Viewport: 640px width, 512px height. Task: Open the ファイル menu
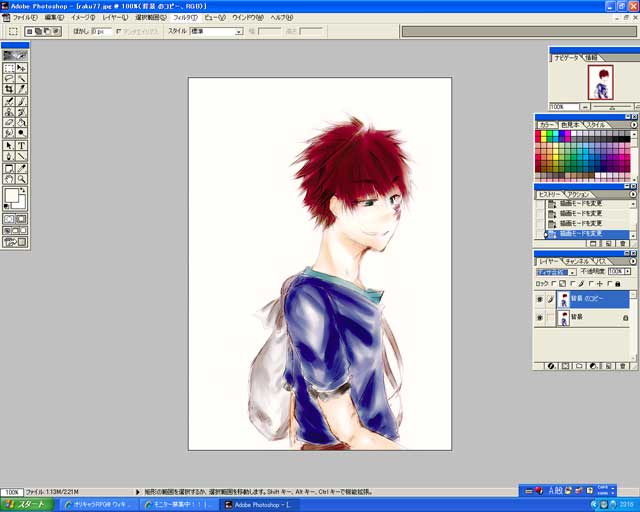point(24,18)
